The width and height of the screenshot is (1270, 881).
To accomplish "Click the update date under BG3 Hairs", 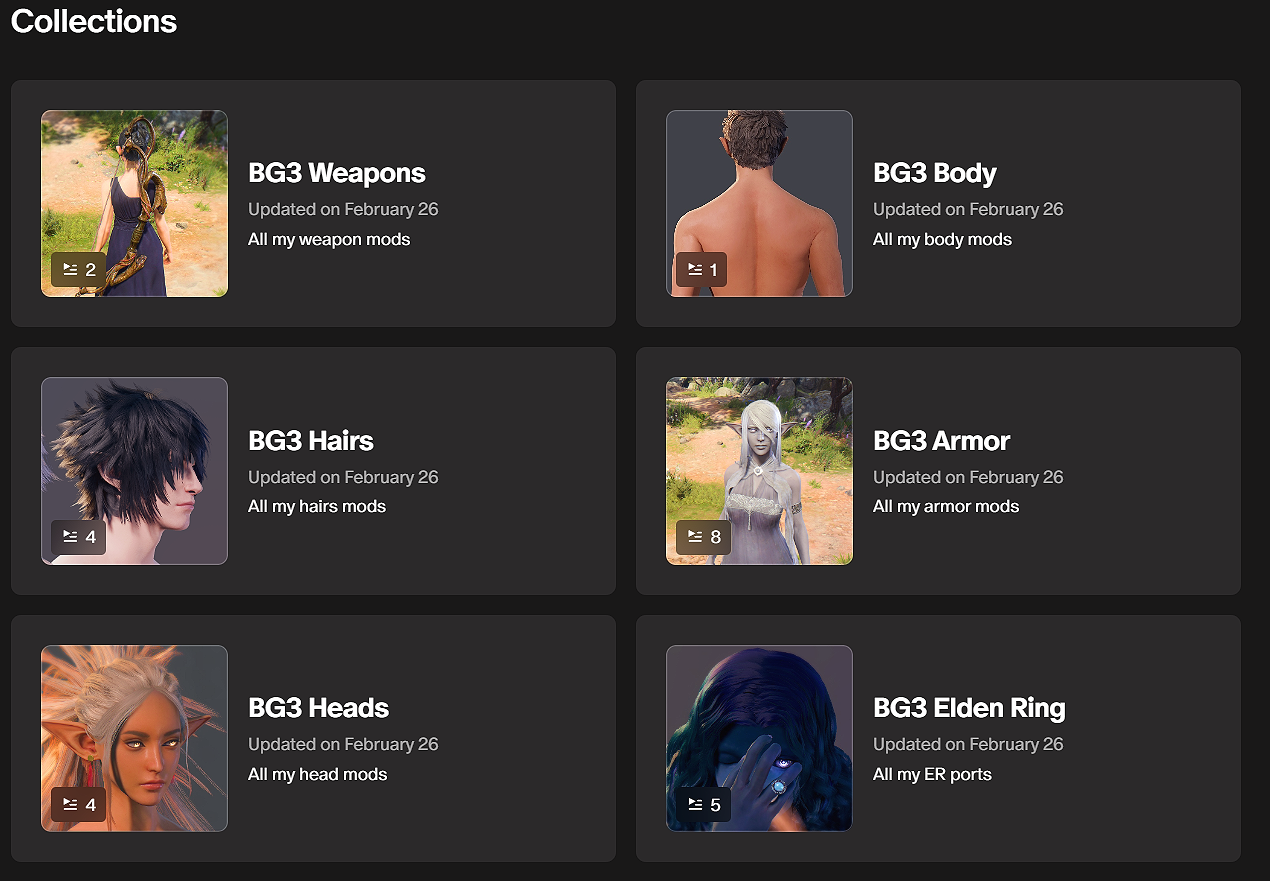I will point(343,477).
